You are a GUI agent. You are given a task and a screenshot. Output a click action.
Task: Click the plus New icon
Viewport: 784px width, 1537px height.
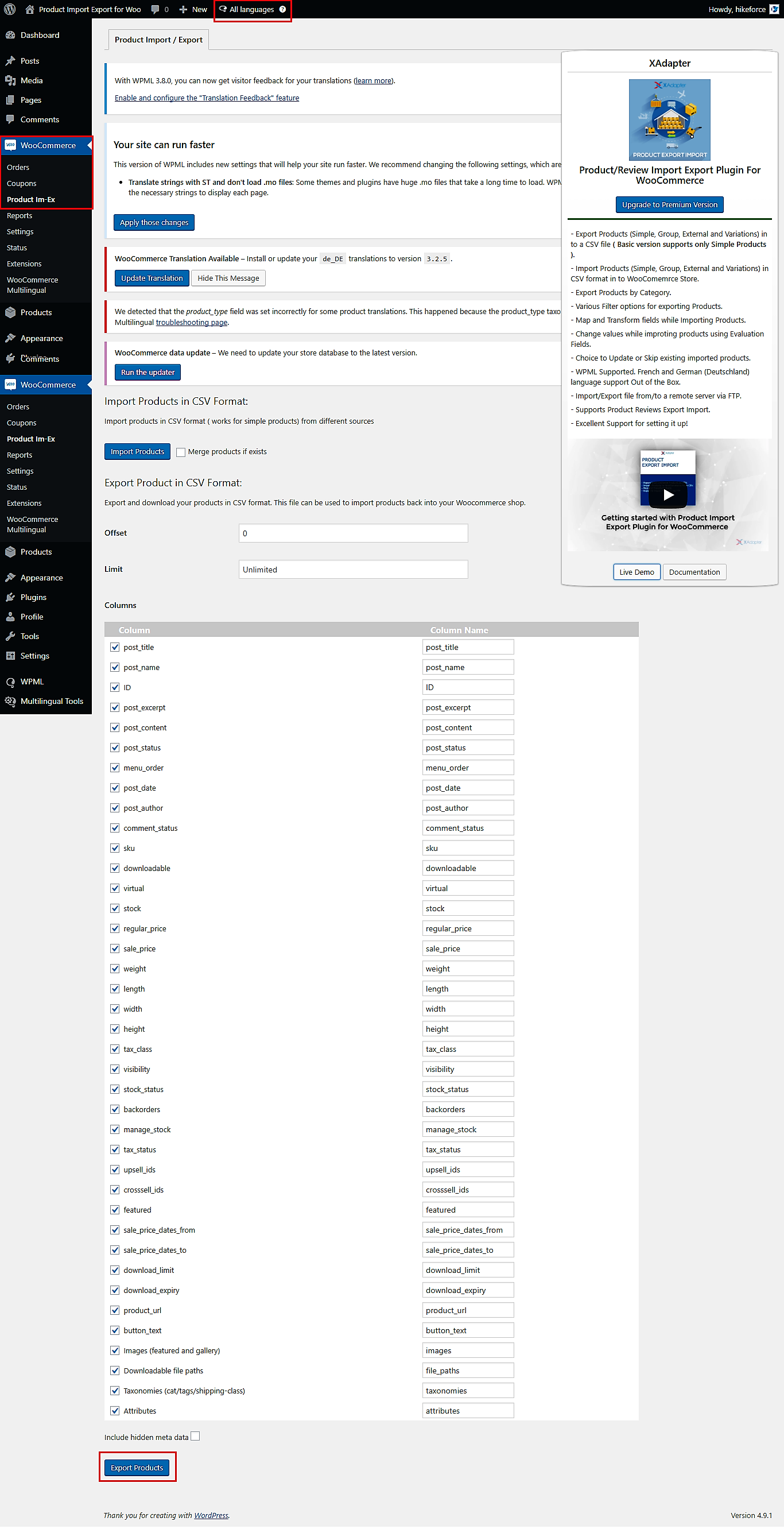pyautogui.click(x=183, y=9)
